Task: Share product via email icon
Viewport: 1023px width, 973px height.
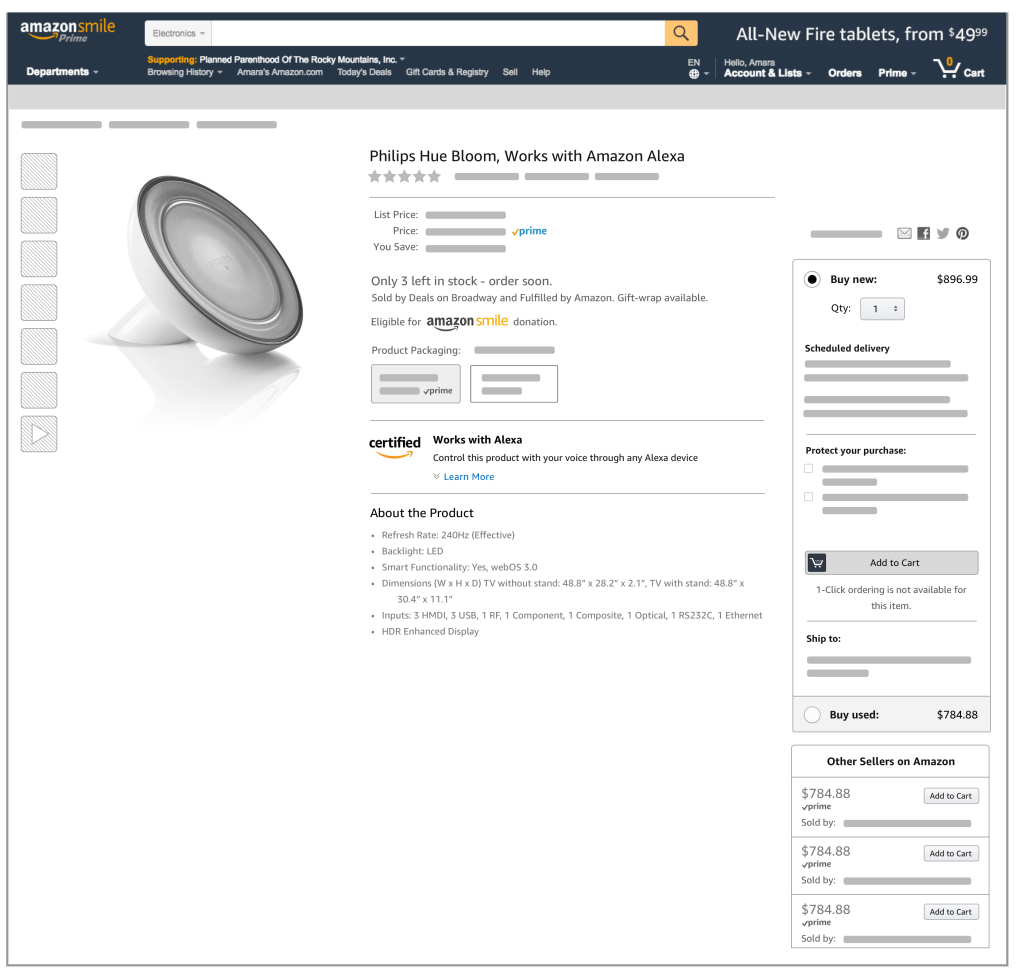Action: [904, 233]
